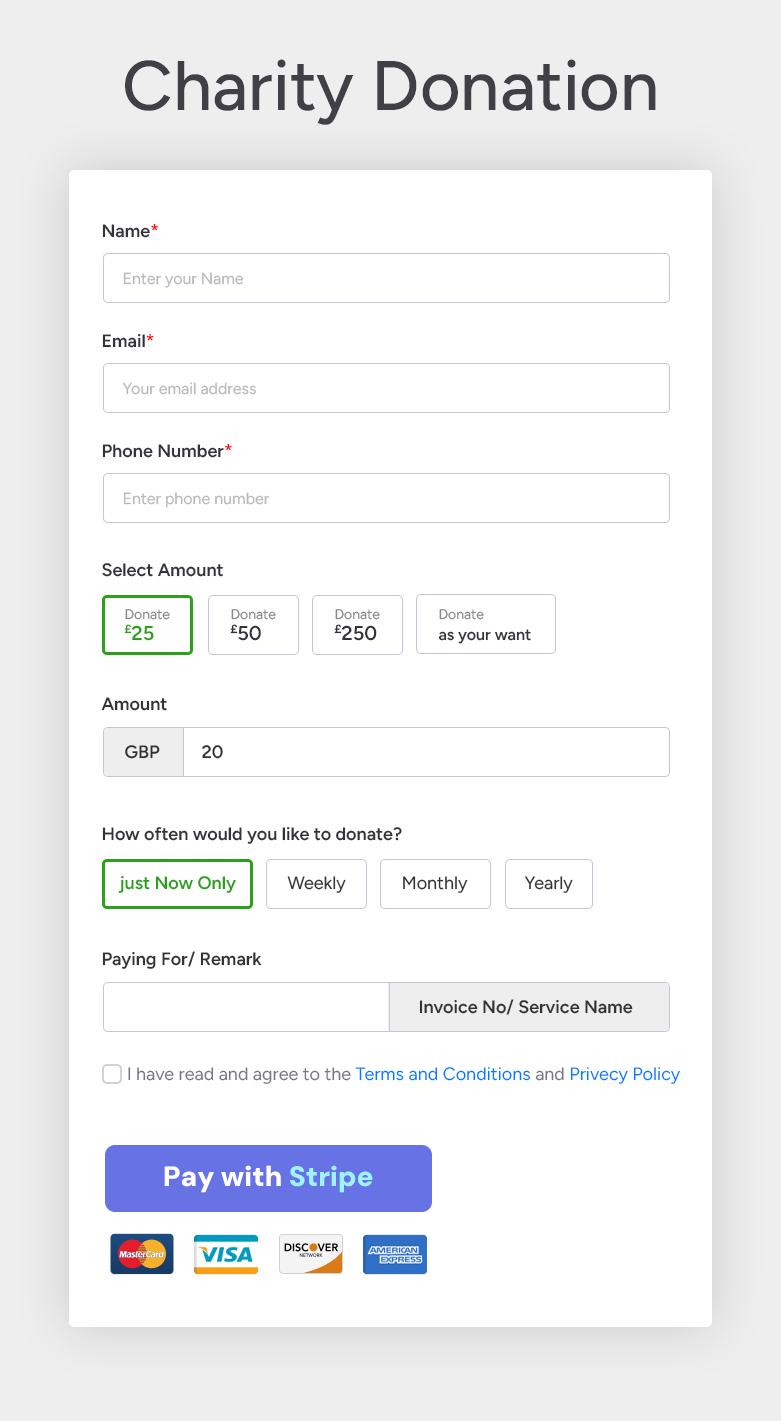Viewport: 781px width, 1421px height.
Task: Focus the Name input field
Action: click(386, 278)
